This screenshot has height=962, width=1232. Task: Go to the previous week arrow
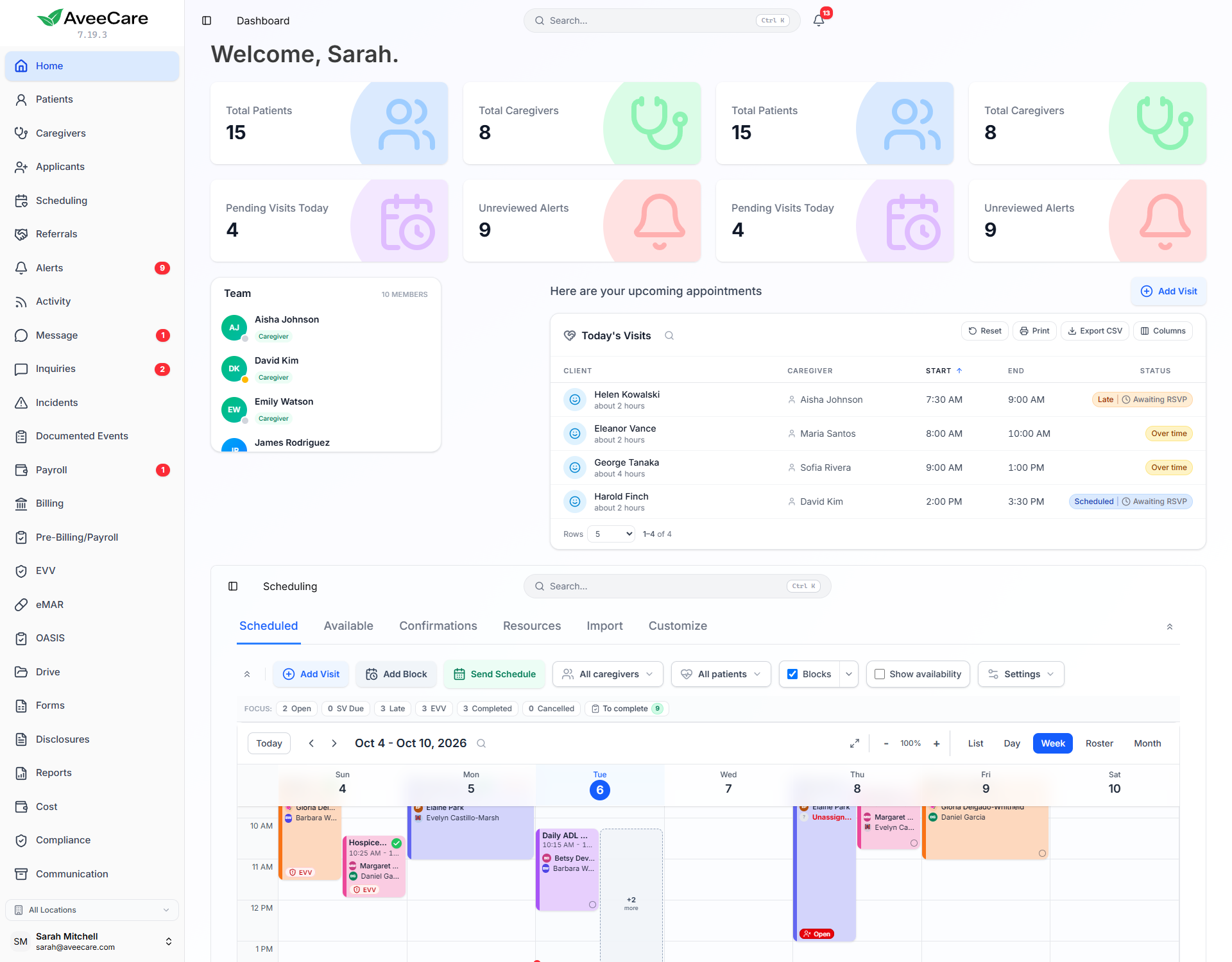pos(311,743)
